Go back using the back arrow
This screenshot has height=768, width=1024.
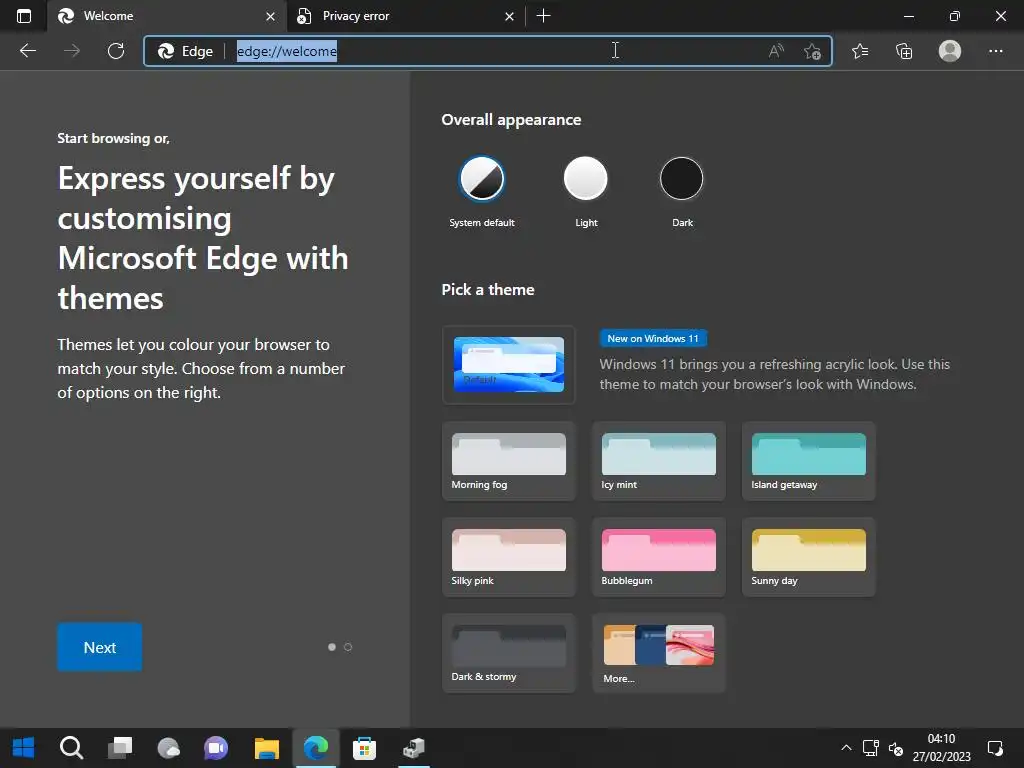pos(28,51)
